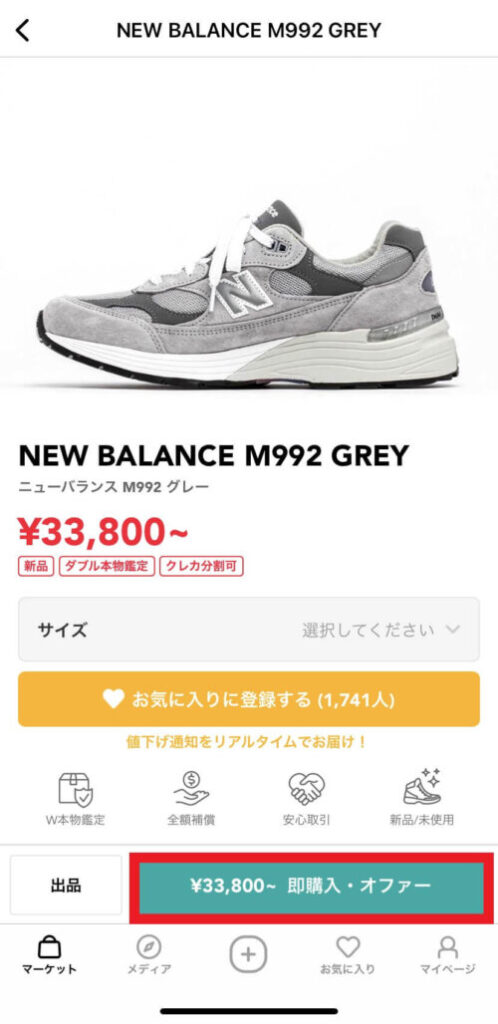Image resolution: width=498 pixels, height=1024 pixels.
Task: Open the メディア compass icon tab
Action: point(149,946)
